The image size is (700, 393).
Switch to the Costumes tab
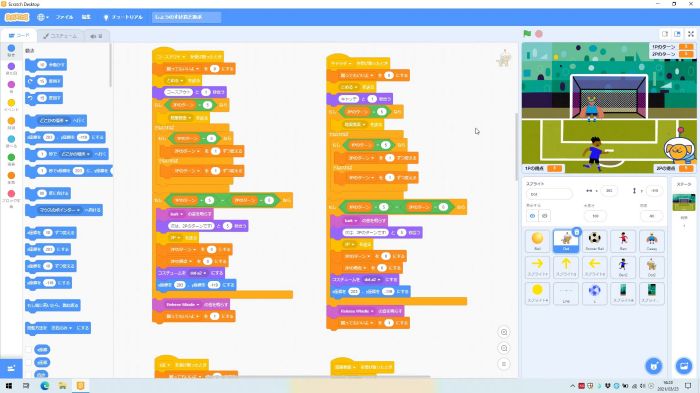pos(60,36)
